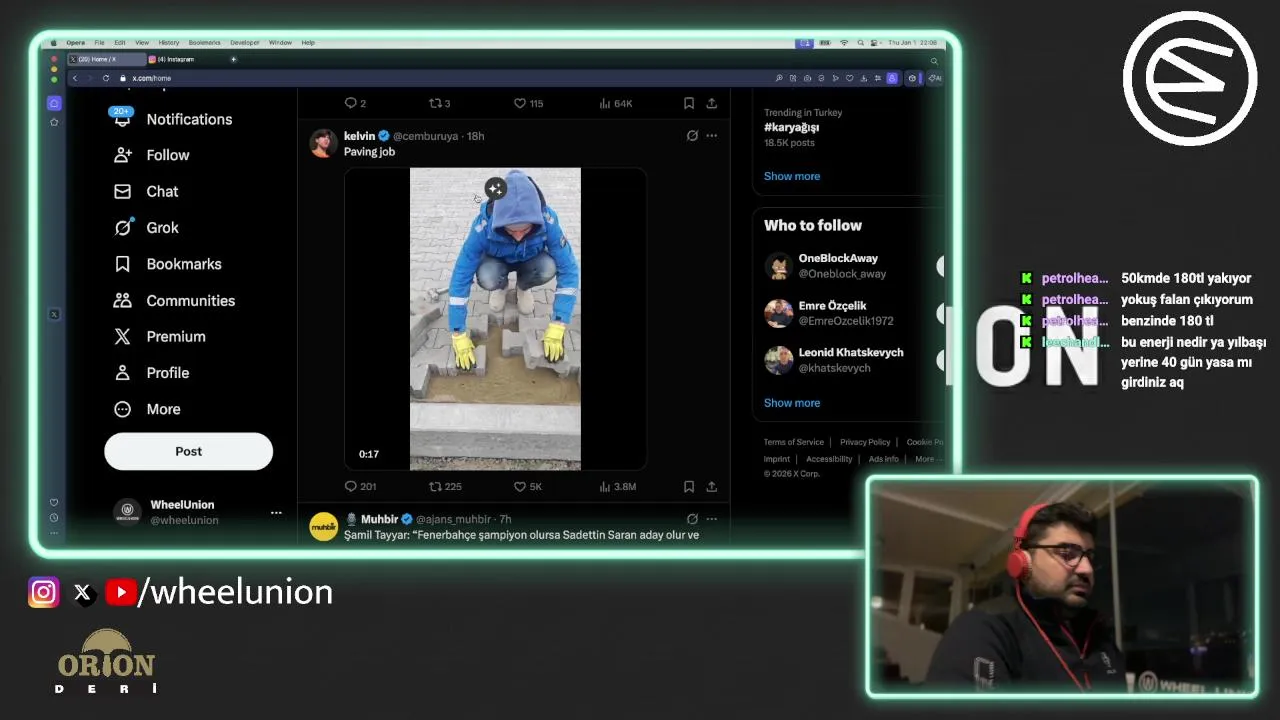Repost the upper post with 3 reposts

(435, 103)
